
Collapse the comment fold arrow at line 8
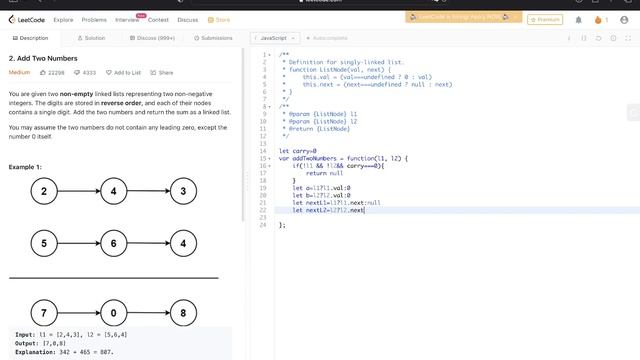(269, 107)
